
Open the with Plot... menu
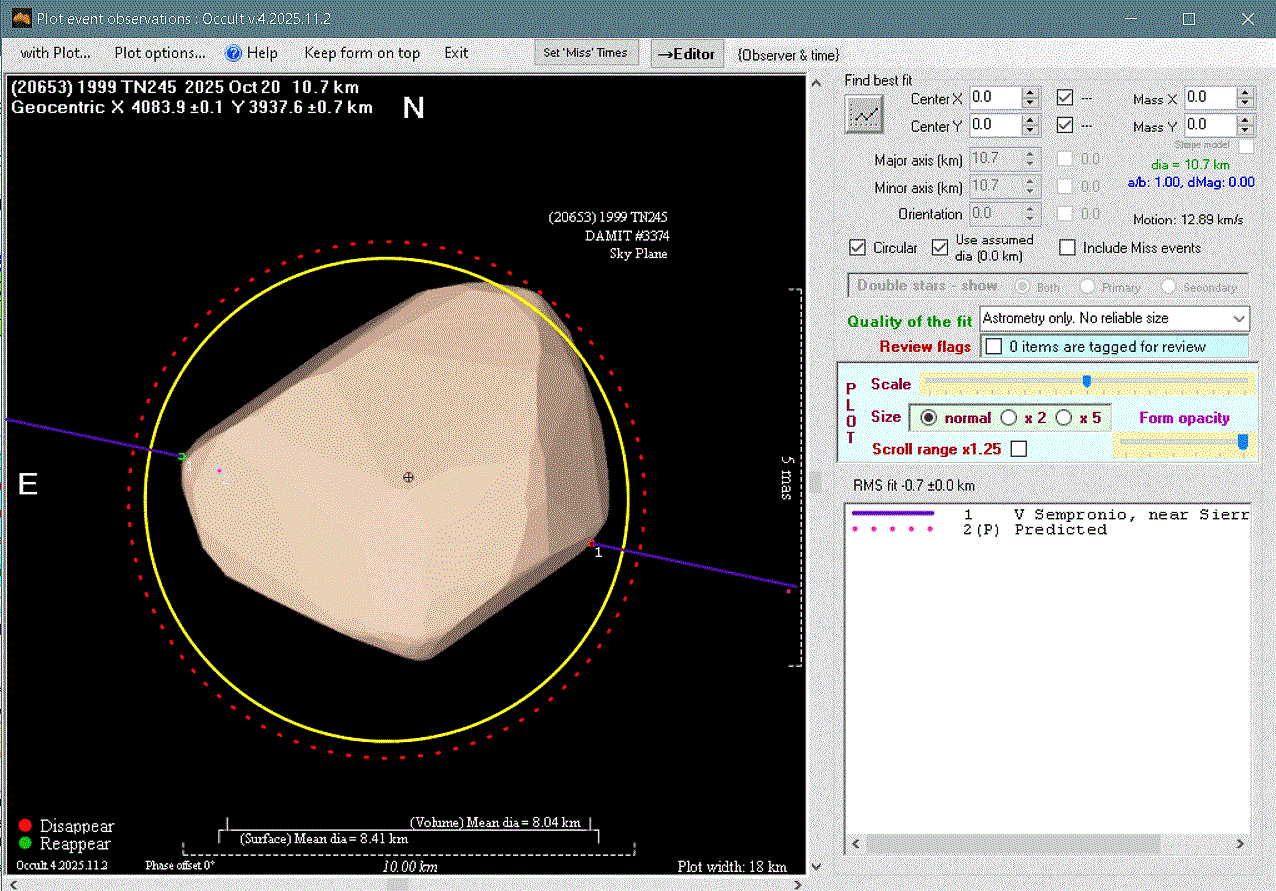click(55, 53)
